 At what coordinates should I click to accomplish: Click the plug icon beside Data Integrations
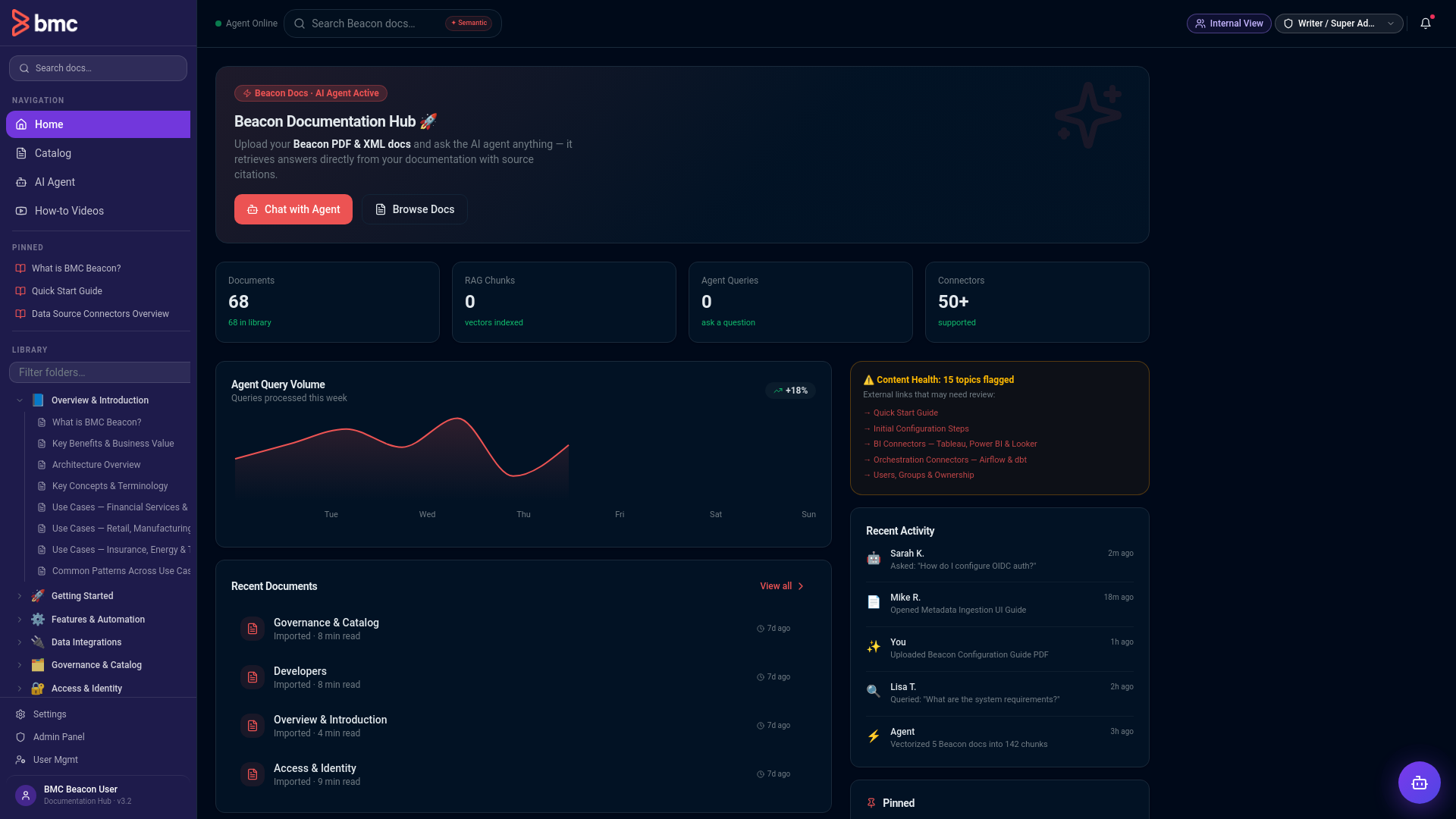point(38,642)
